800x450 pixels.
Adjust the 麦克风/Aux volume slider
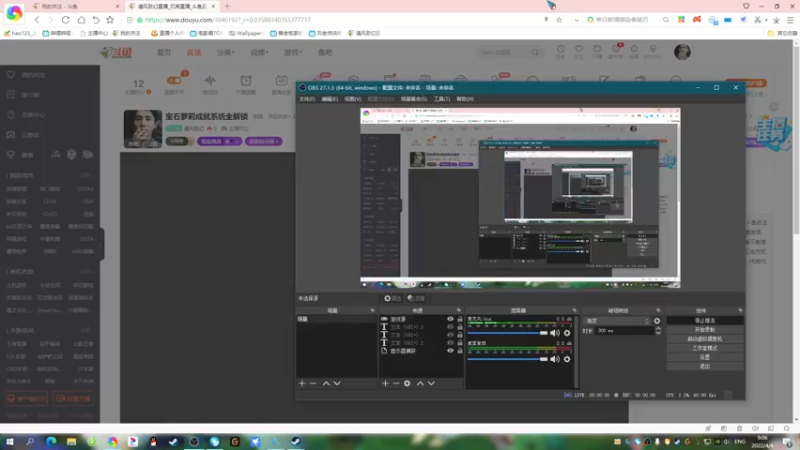coord(508,333)
